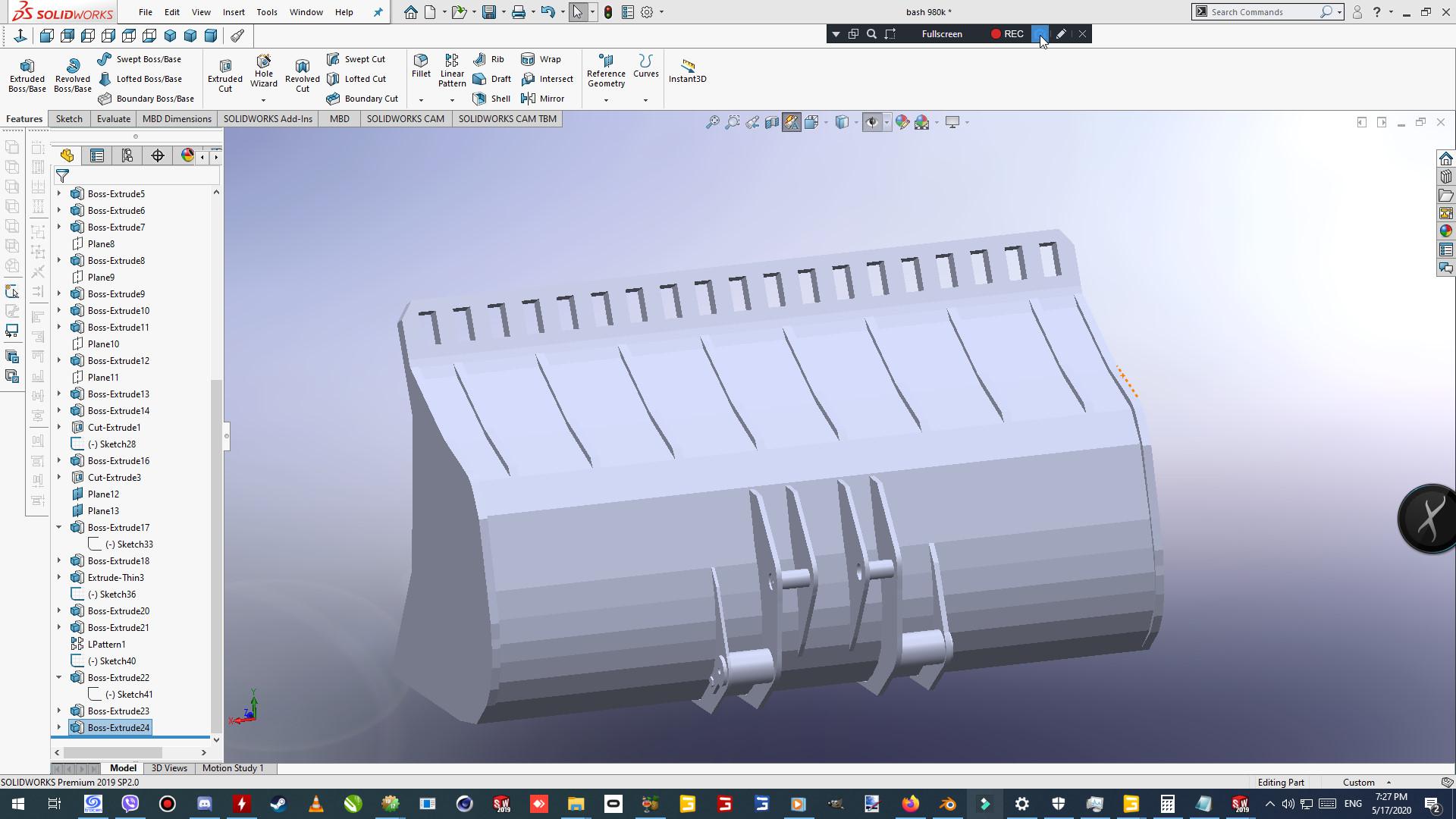Image resolution: width=1456 pixels, height=819 pixels.
Task: Open the Motion Study 1 tab
Action: [x=233, y=768]
